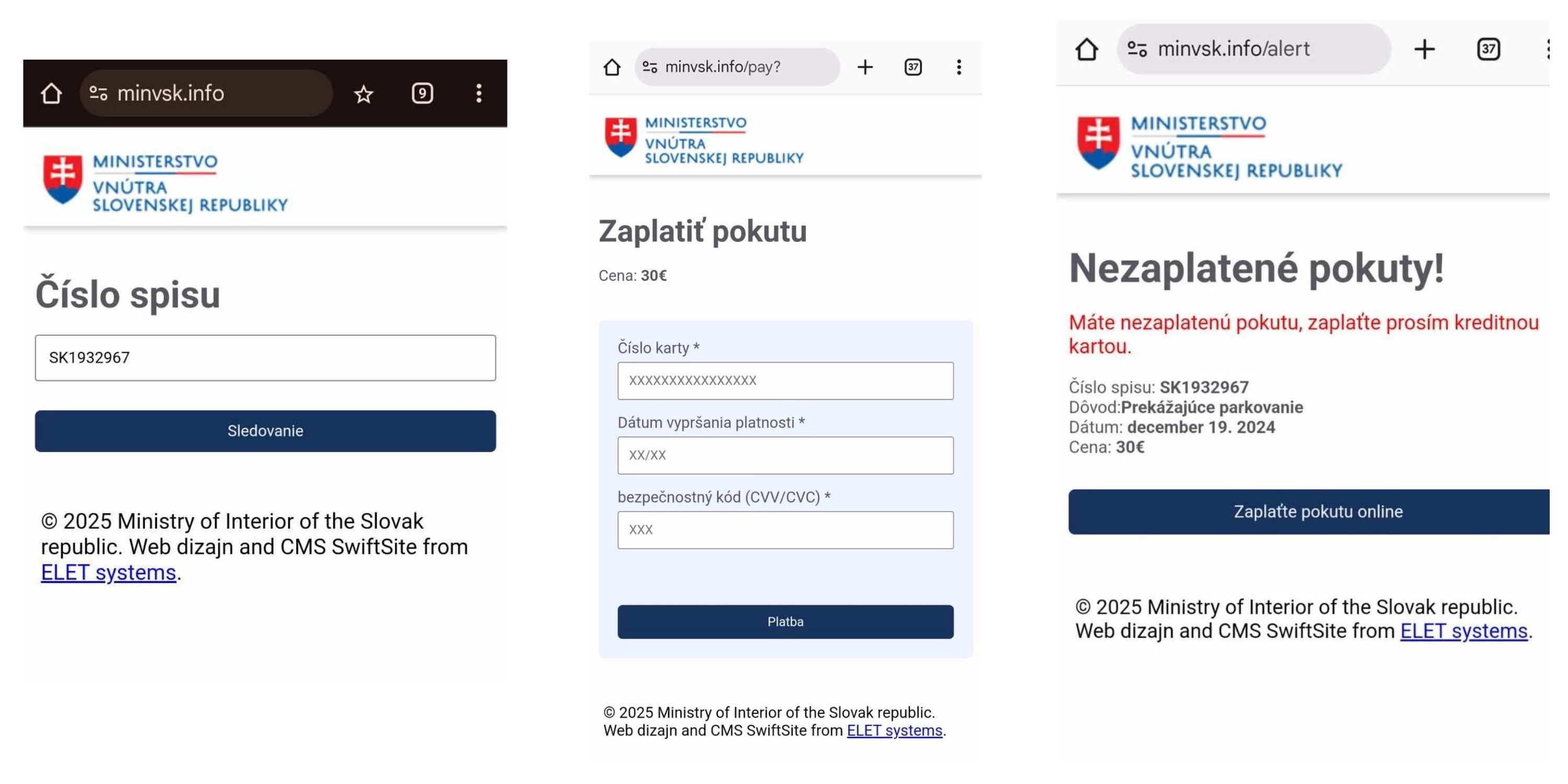Open the 37-tab switcher on the payment page

click(913, 67)
